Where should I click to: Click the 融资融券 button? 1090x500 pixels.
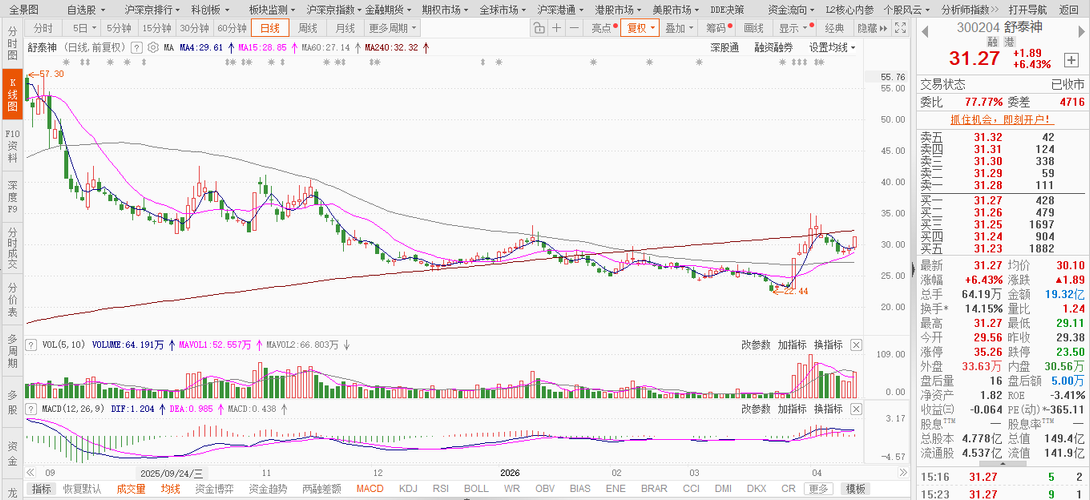pos(774,48)
